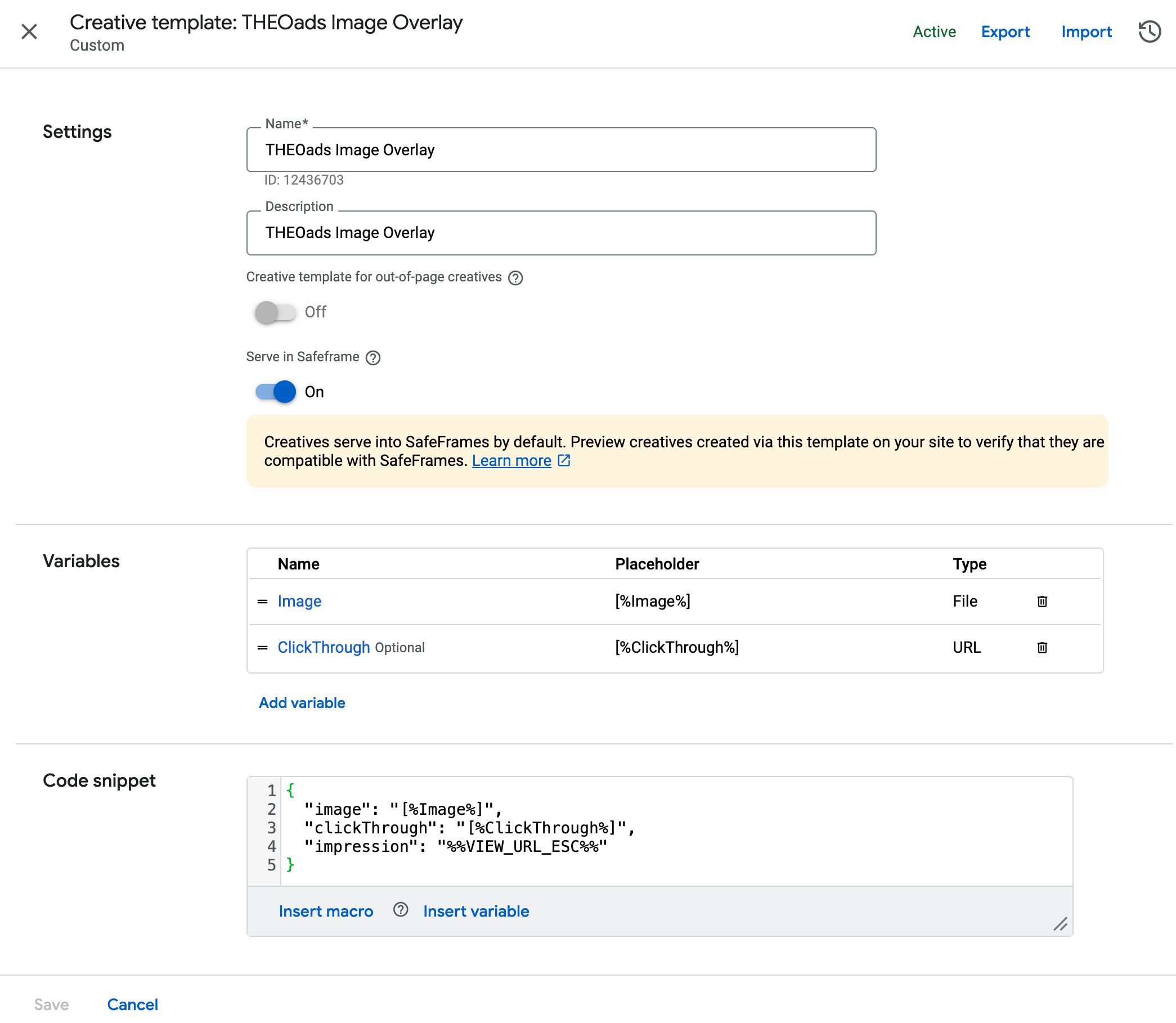Grab the Image row drag handle
Image resolution: width=1176 pixels, height=1023 pixels.
263,601
